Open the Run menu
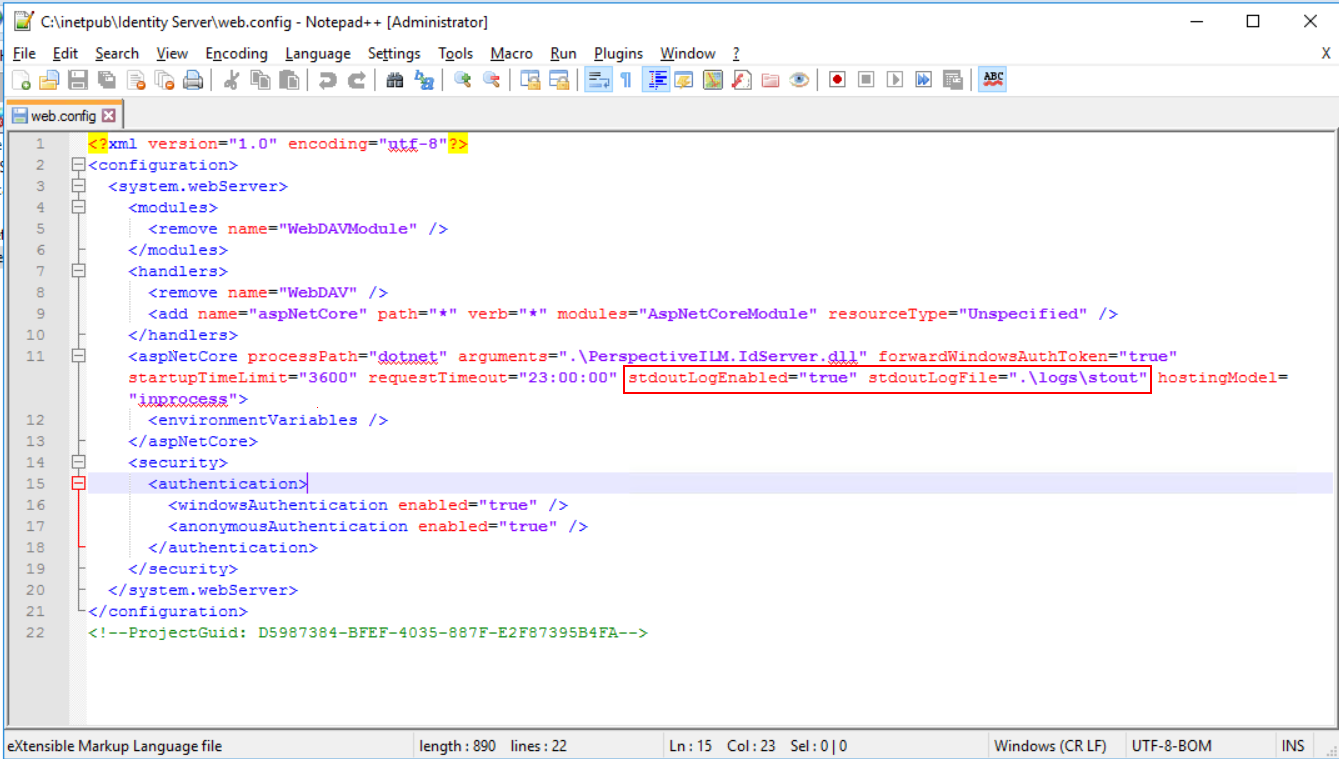Image resolution: width=1339 pixels, height=759 pixels. coord(564,53)
